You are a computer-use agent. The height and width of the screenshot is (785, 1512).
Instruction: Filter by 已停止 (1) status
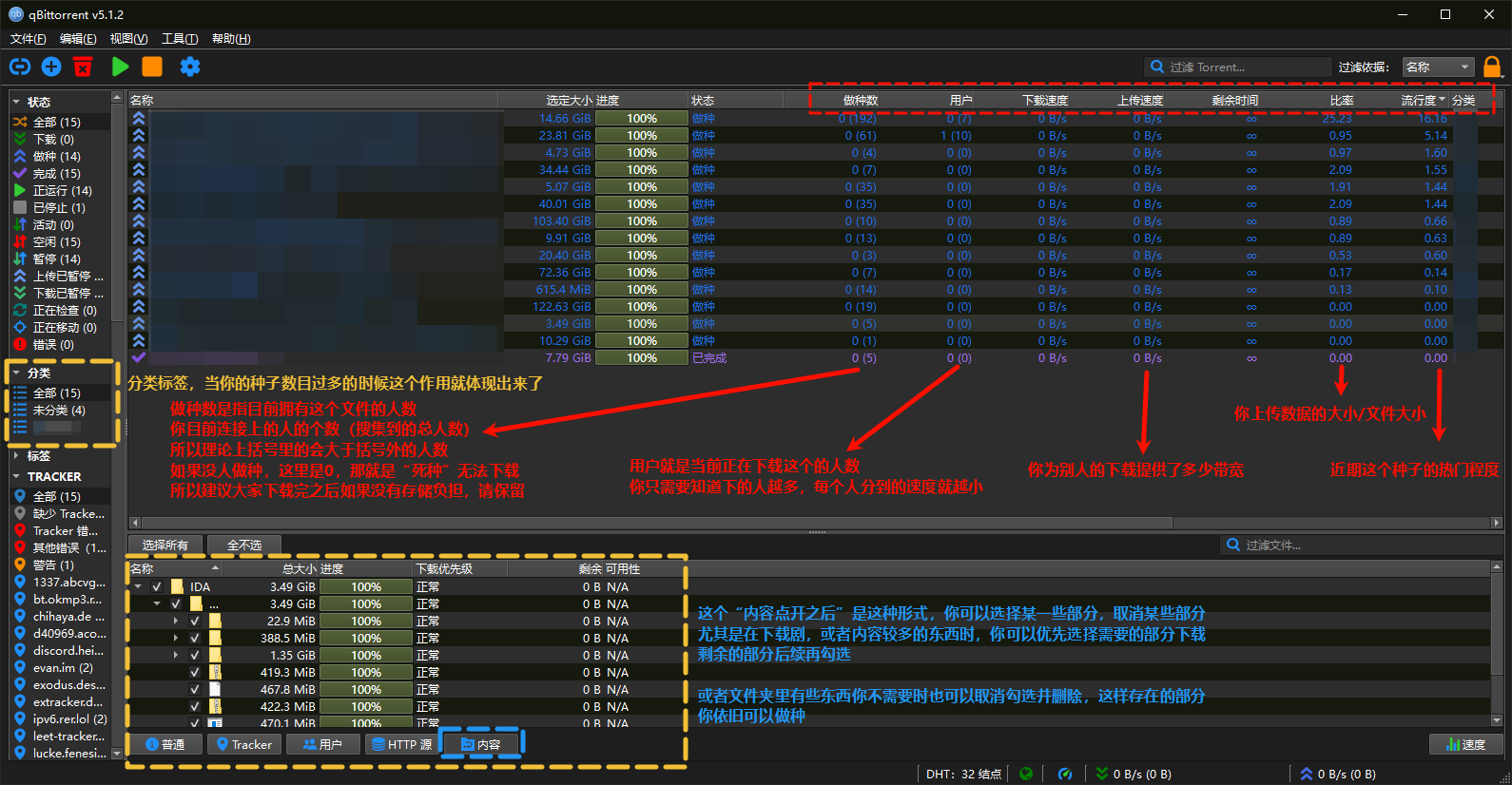(x=59, y=207)
